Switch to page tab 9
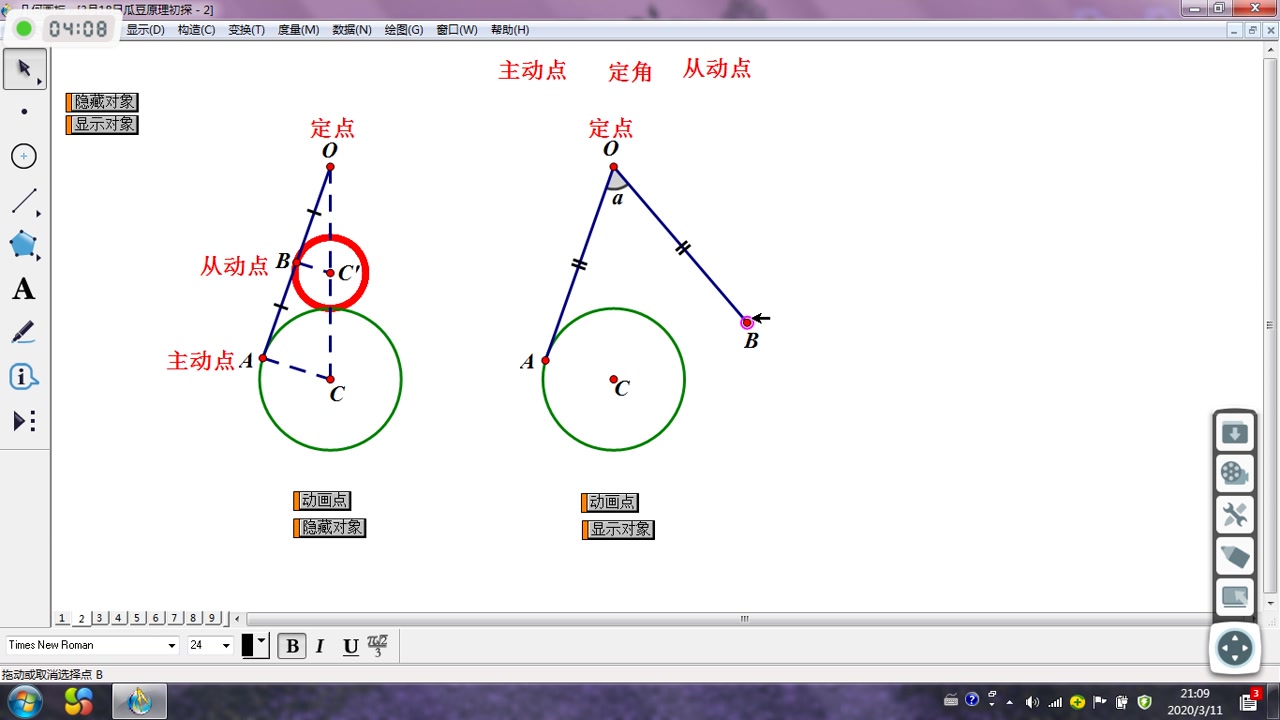This screenshot has width=1280, height=720. click(x=212, y=618)
